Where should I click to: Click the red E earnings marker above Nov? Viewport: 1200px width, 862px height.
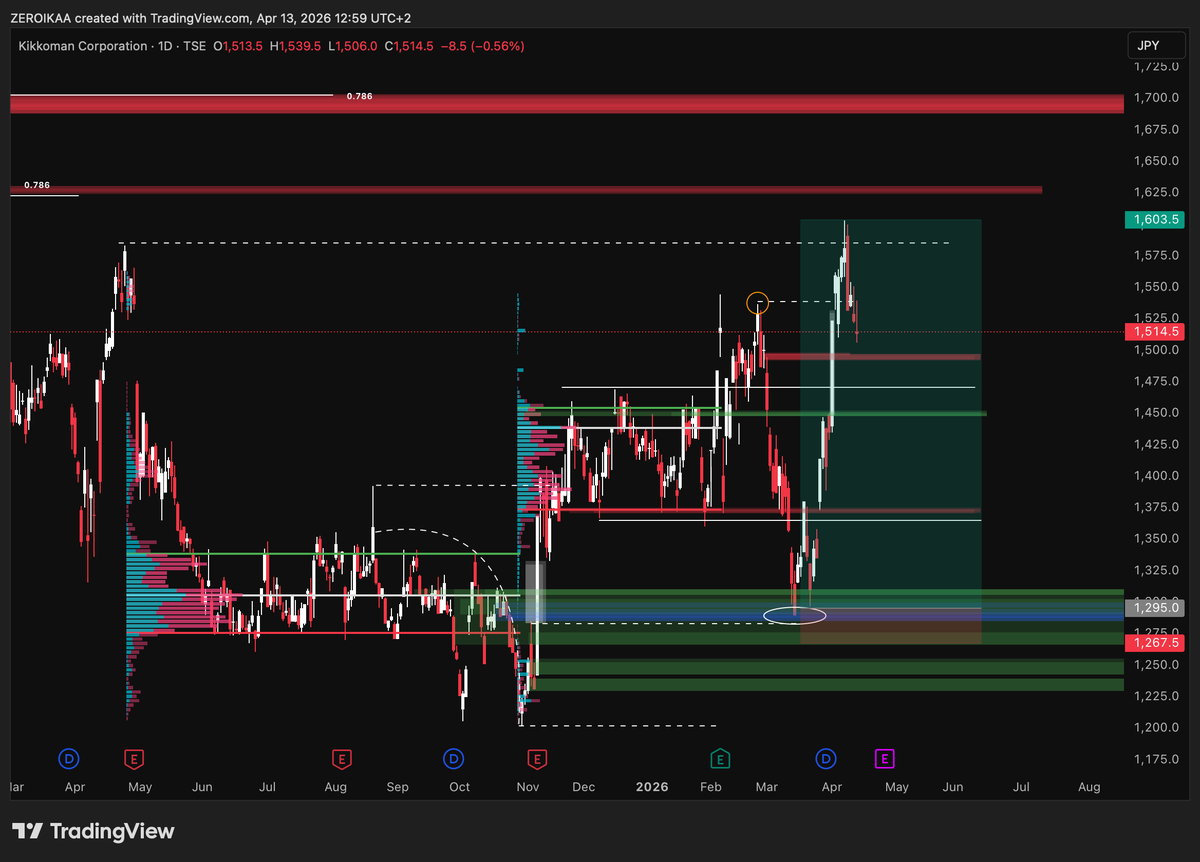tap(537, 759)
